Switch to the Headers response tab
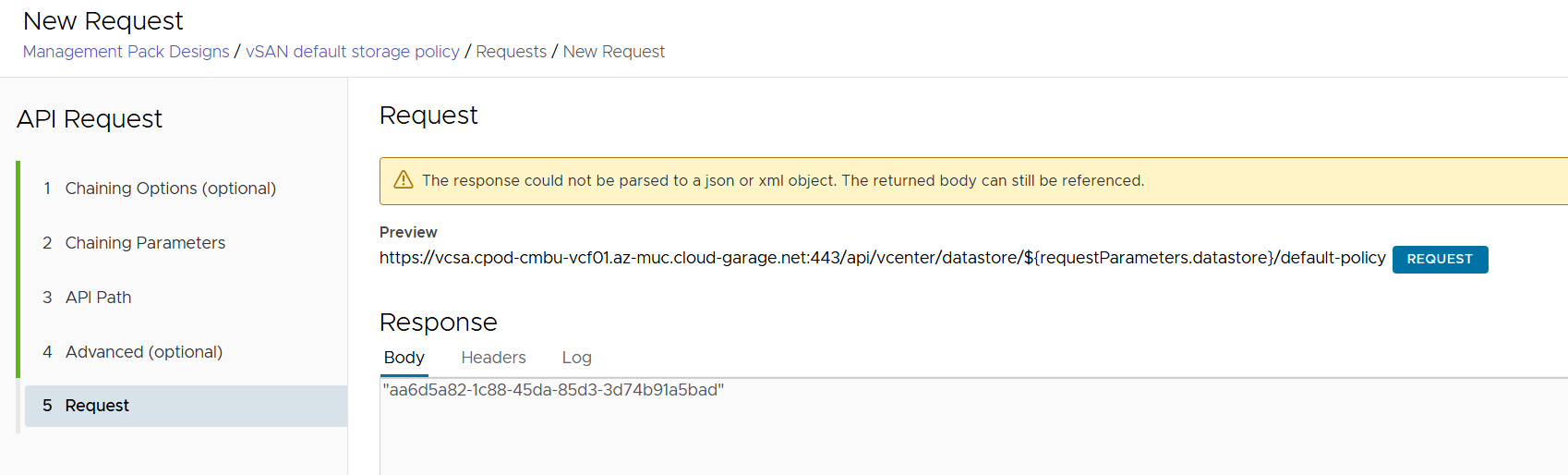This screenshot has height=475, width=1568. pyautogui.click(x=493, y=358)
